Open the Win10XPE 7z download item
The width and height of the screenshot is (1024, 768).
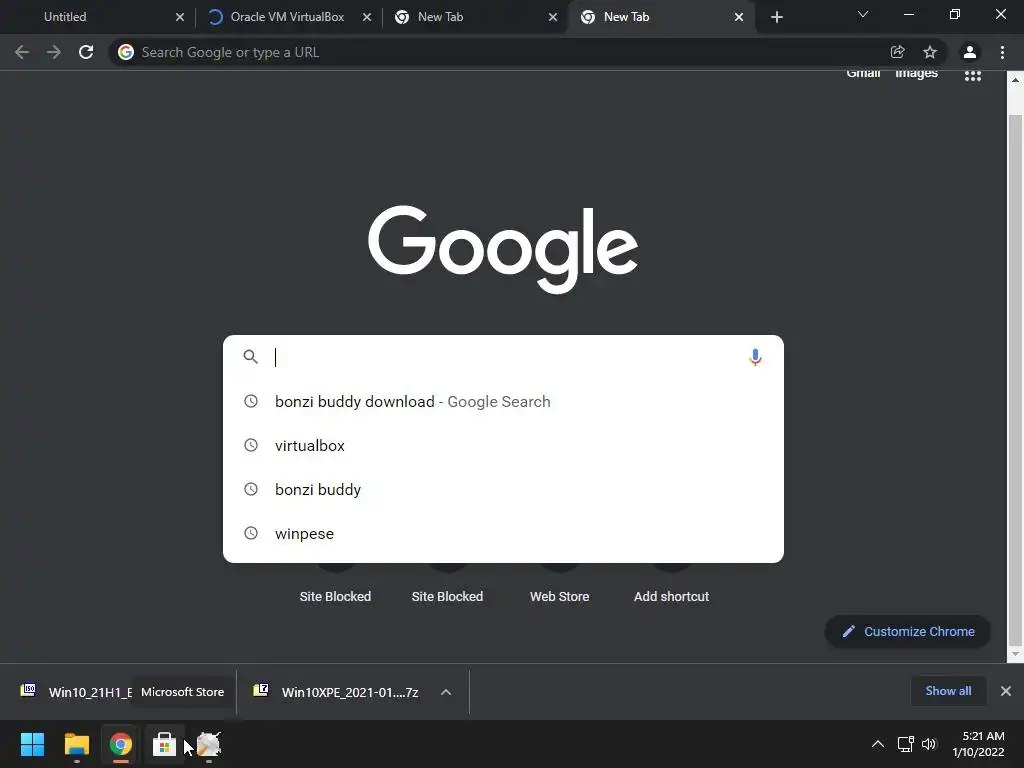coord(336,692)
